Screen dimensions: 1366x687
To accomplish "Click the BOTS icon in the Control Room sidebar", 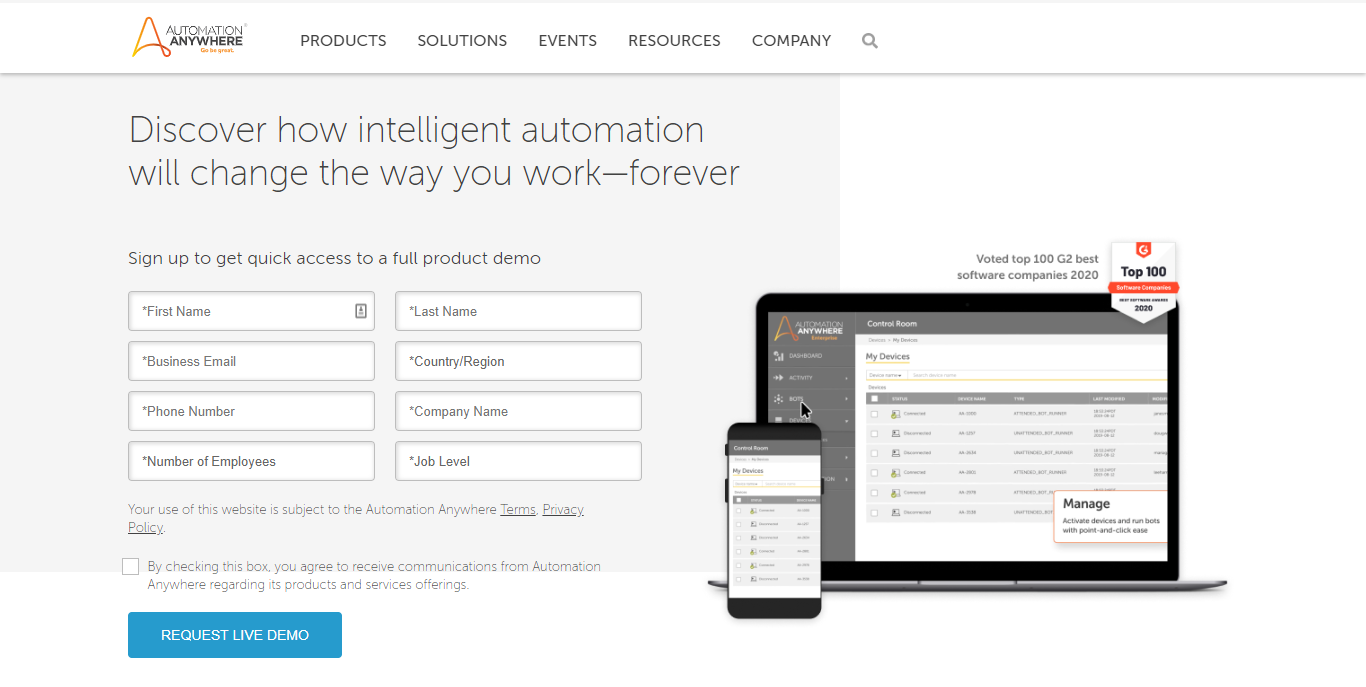I will pos(777,398).
